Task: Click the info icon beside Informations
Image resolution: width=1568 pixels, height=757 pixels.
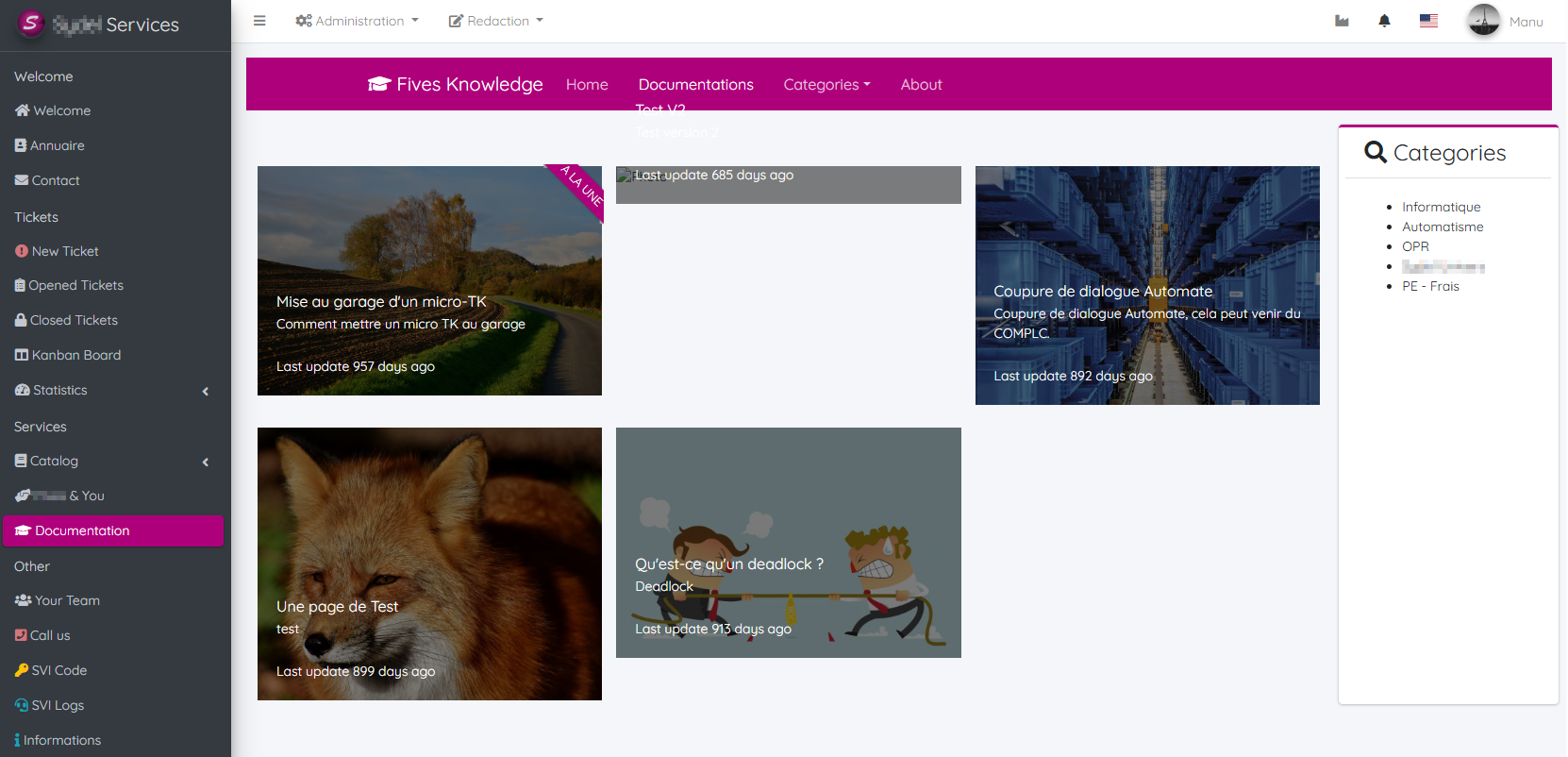Action: (17, 740)
